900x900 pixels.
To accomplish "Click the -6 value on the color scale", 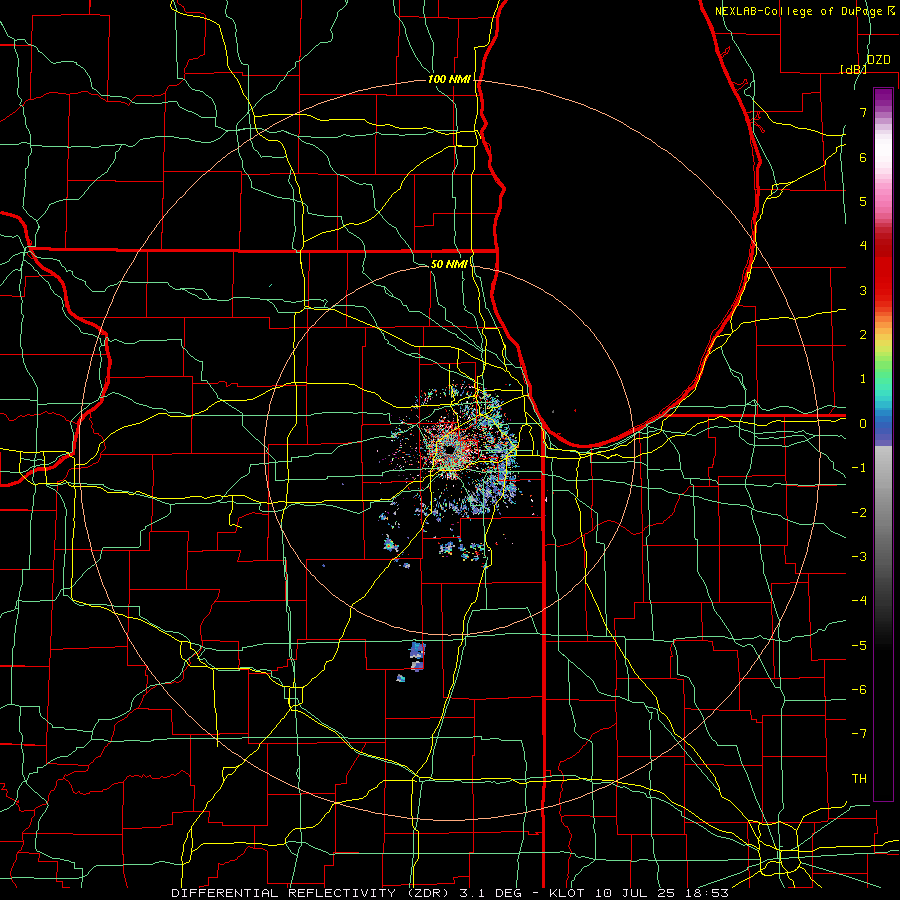I will [859, 690].
